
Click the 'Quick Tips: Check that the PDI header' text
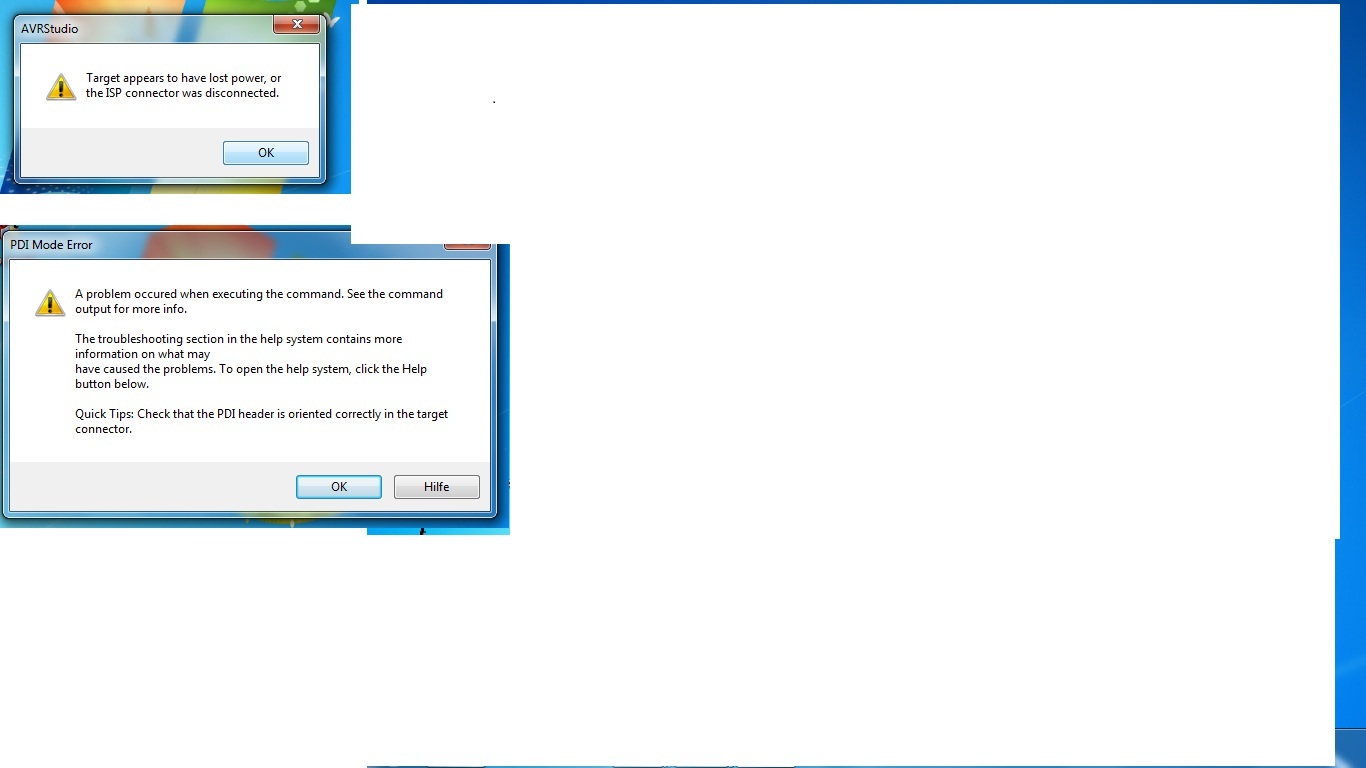click(x=261, y=421)
